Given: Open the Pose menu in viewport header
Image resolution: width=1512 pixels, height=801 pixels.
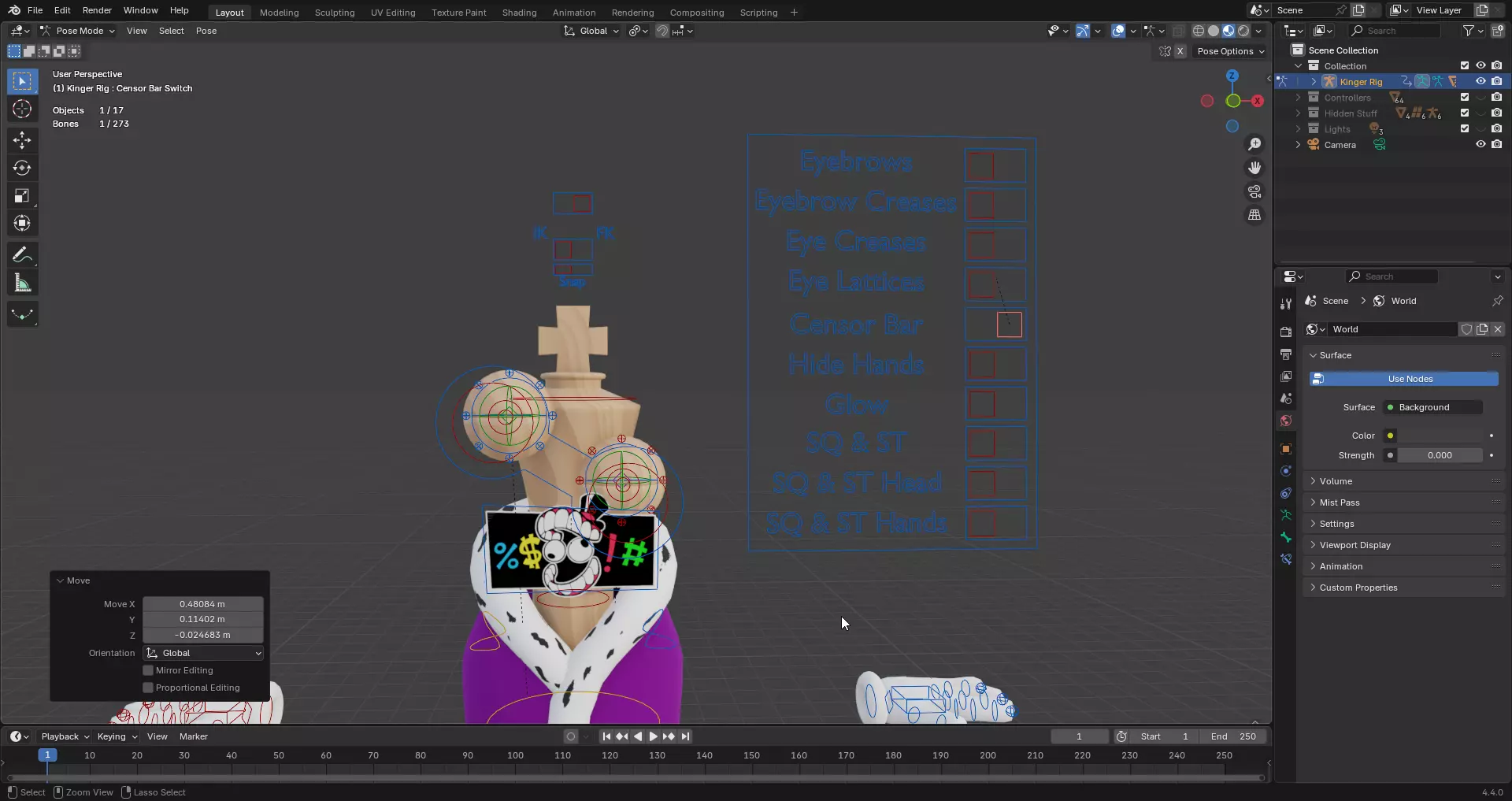Looking at the screenshot, I should pyautogui.click(x=206, y=31).
